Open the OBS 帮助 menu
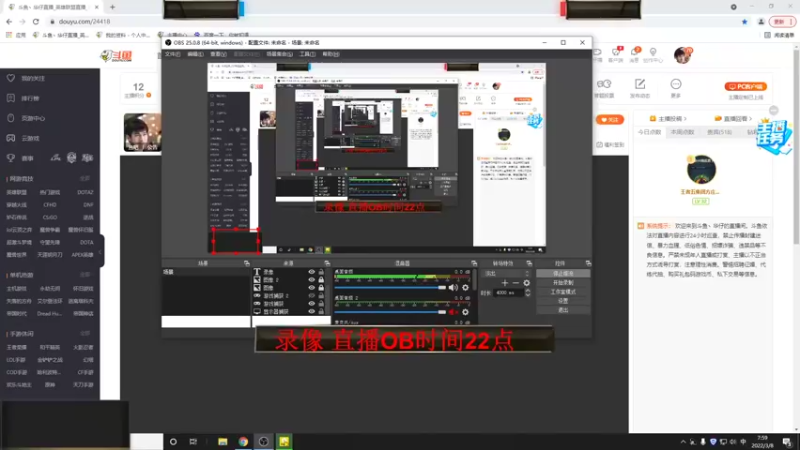The height and width of the screenshot is (450, 800). [x=331, y=54]
